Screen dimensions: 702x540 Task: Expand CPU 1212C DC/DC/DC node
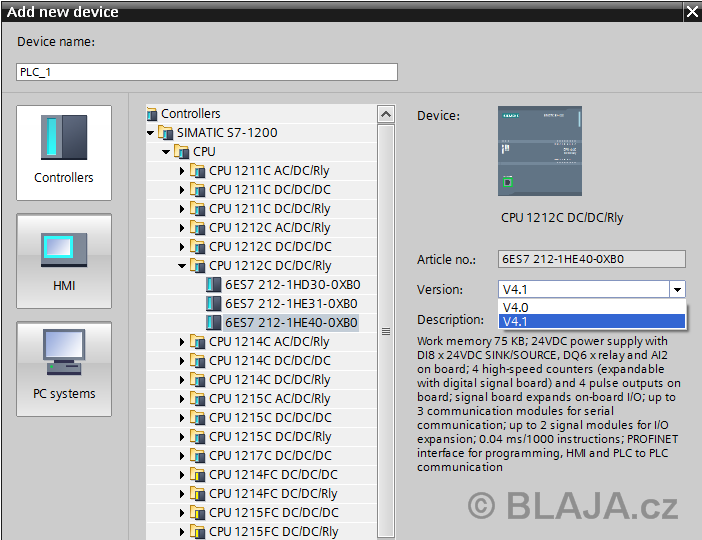[182, 247]
